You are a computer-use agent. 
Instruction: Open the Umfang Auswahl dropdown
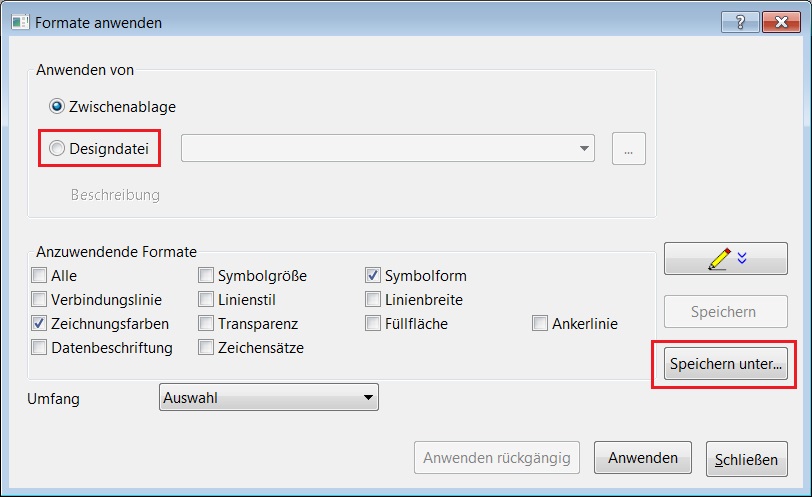coord(269,398)
